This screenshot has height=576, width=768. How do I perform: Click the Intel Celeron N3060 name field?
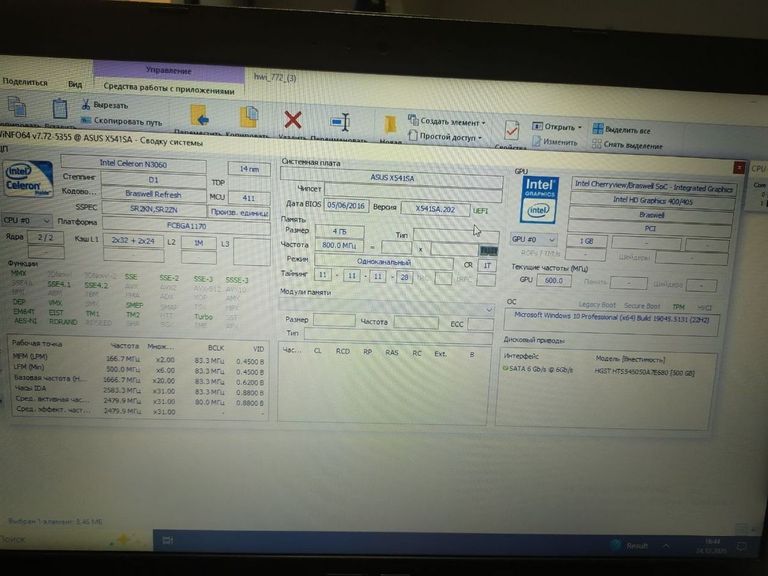[x=133, y=164]
